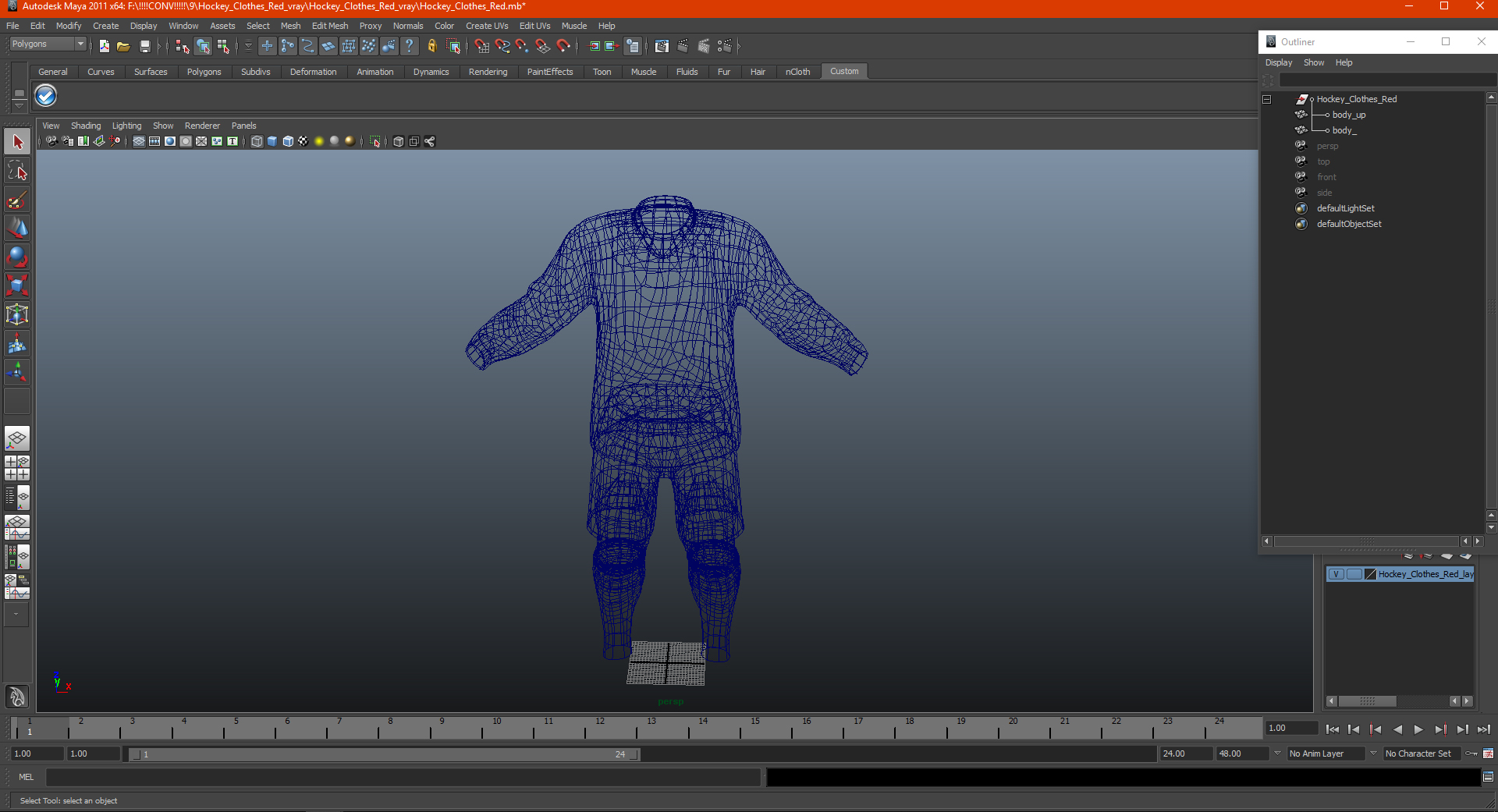Toggle wireframe on shaded in viewport

point(288,141)
